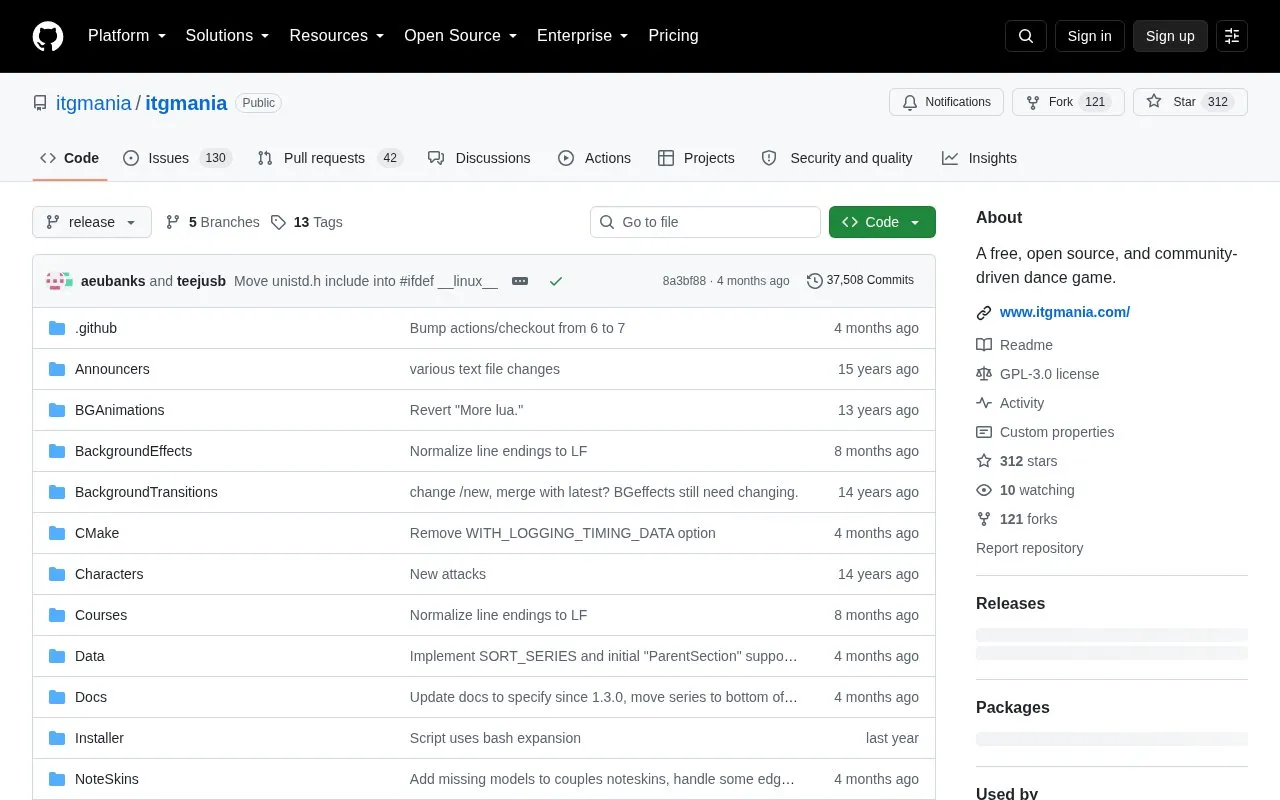The width and height of the screenshot is (1280, 800).
Task: Open the green Code dropdown button
Action: [x=882, y=222]
